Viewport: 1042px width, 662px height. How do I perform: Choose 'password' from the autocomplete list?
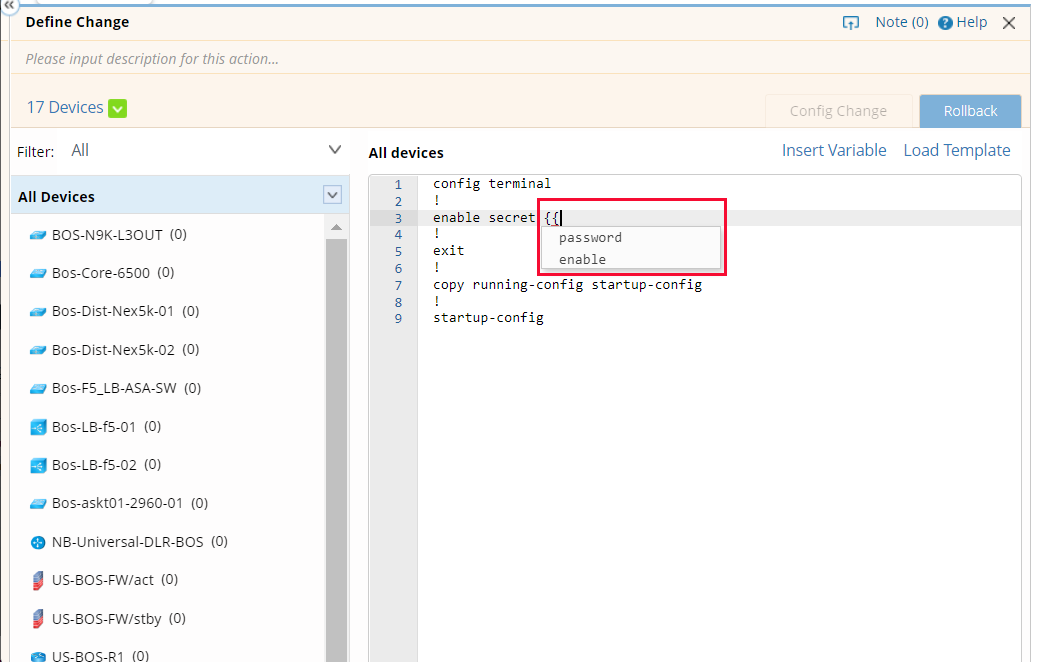point(590,238)
